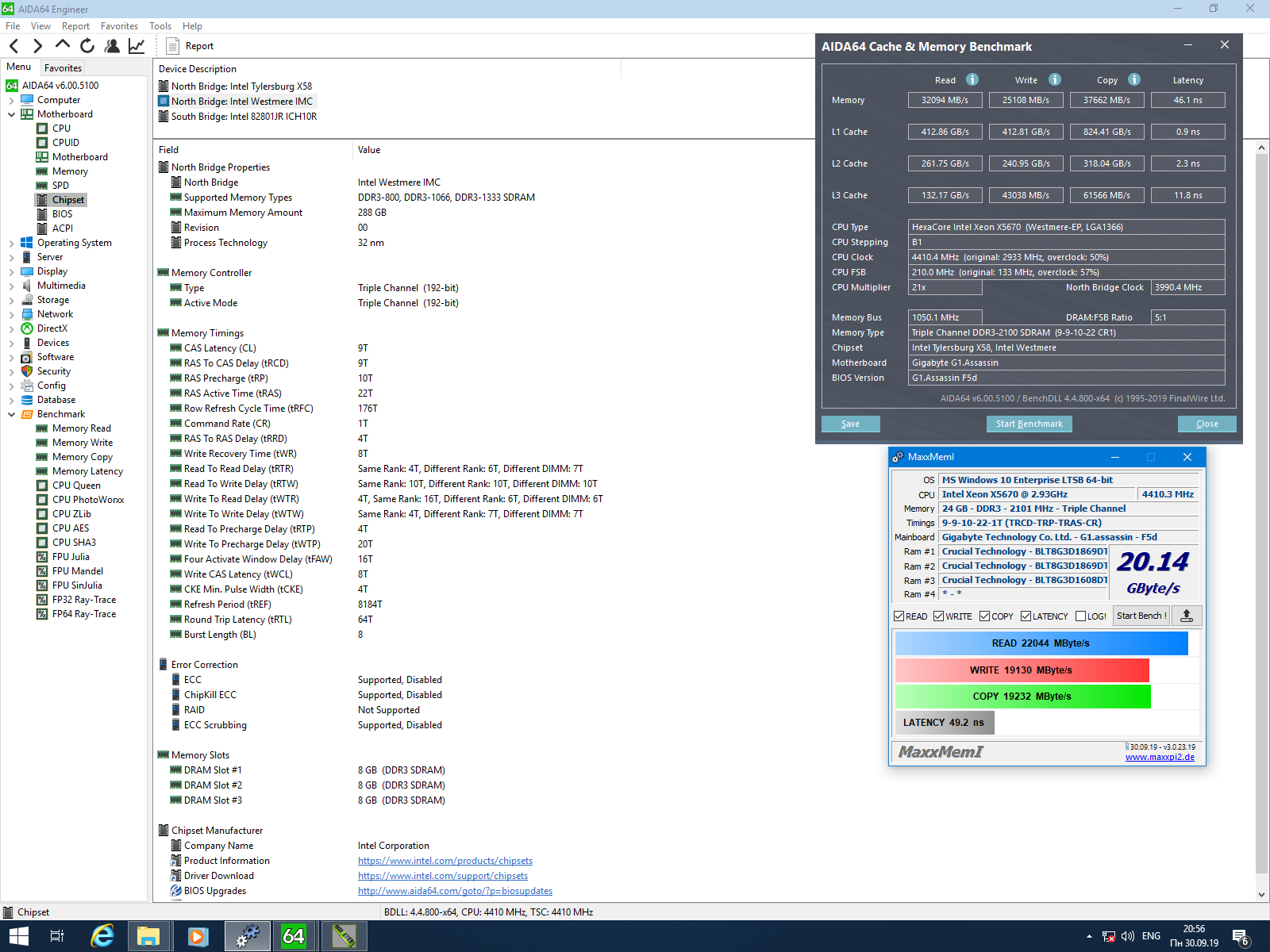The height and width of the screenshot is (952, 1270).
Task: Click the upload icon in MaxxMem
Action: coord(1187,616)
